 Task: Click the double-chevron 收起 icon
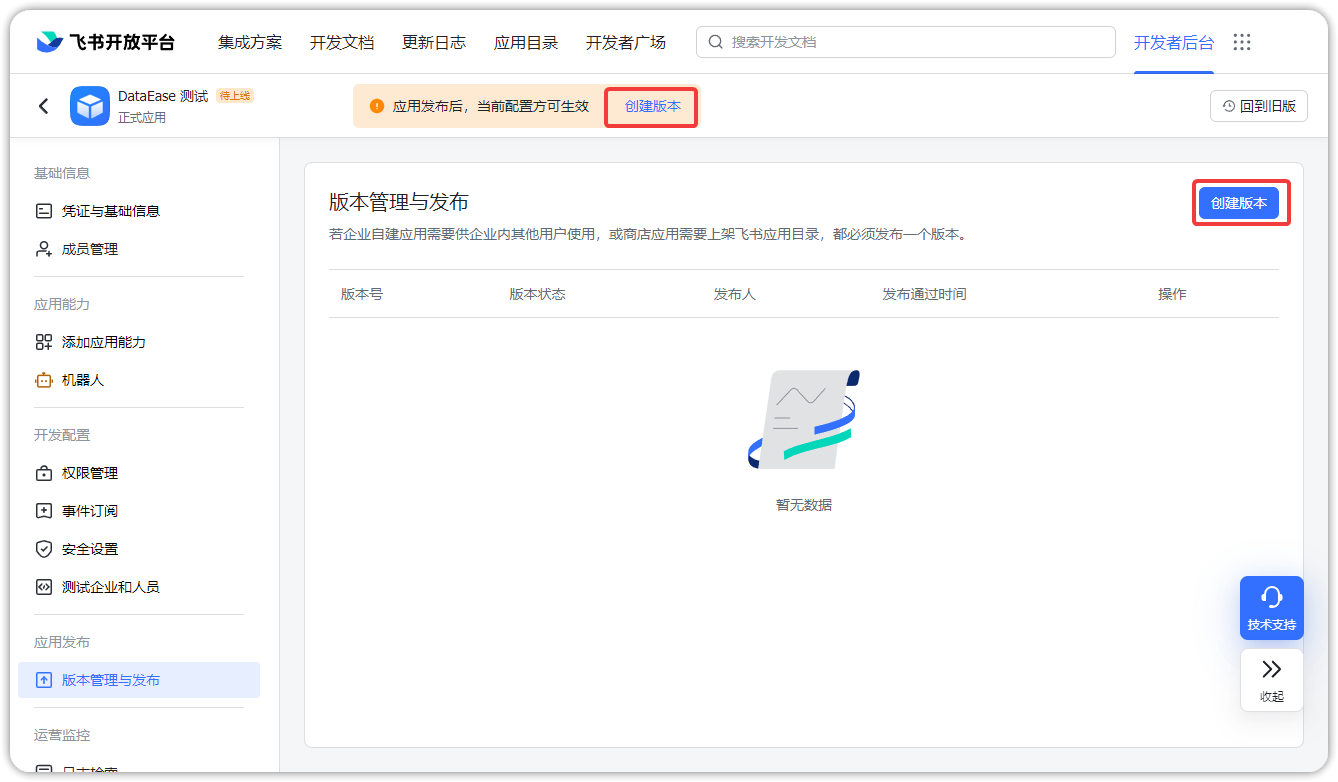(x=1272, y=669)
